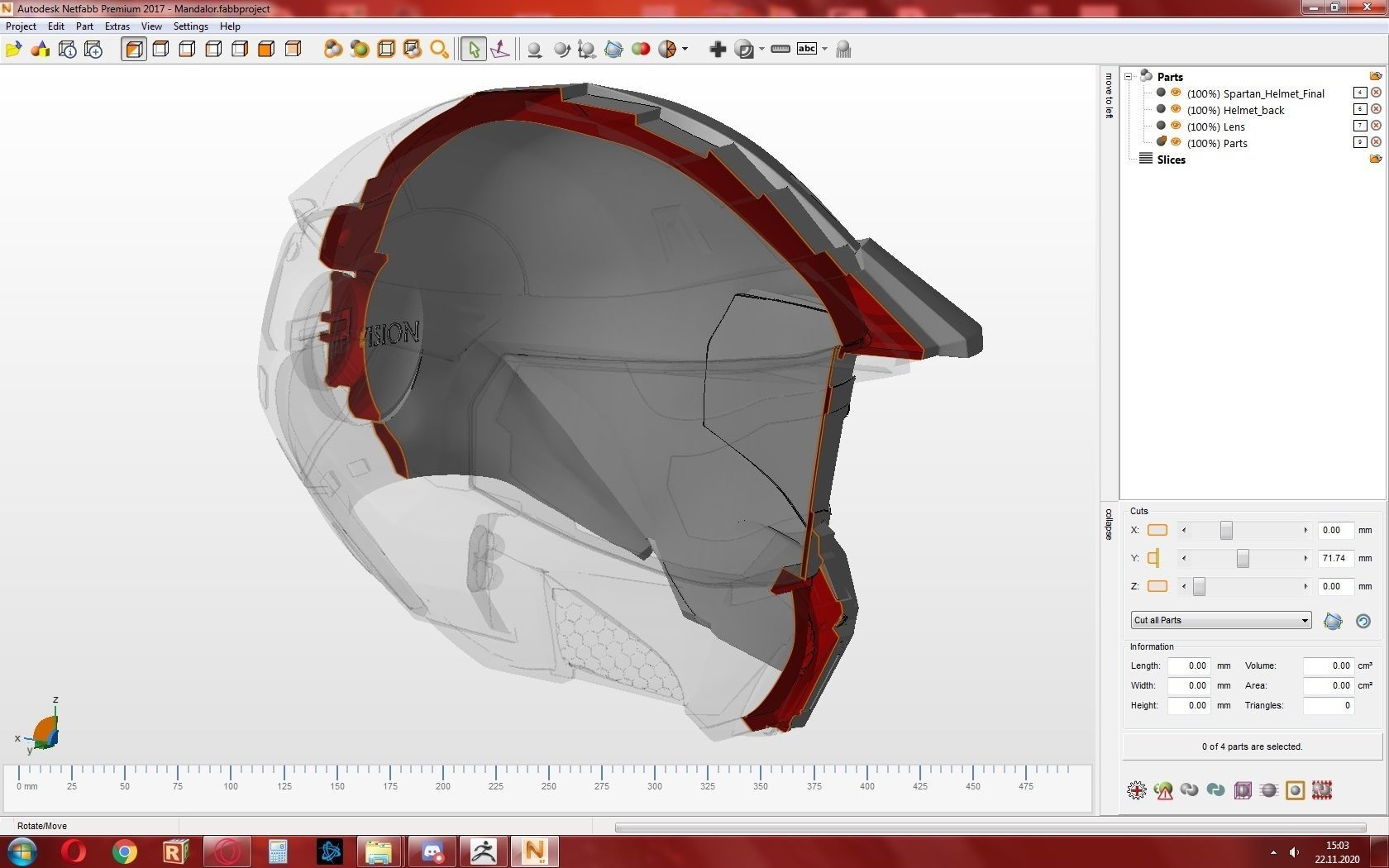The height and width of the screenshot is (868, 1389).
Task: Toggle the X cut plane button
Action: [1157, 530]
